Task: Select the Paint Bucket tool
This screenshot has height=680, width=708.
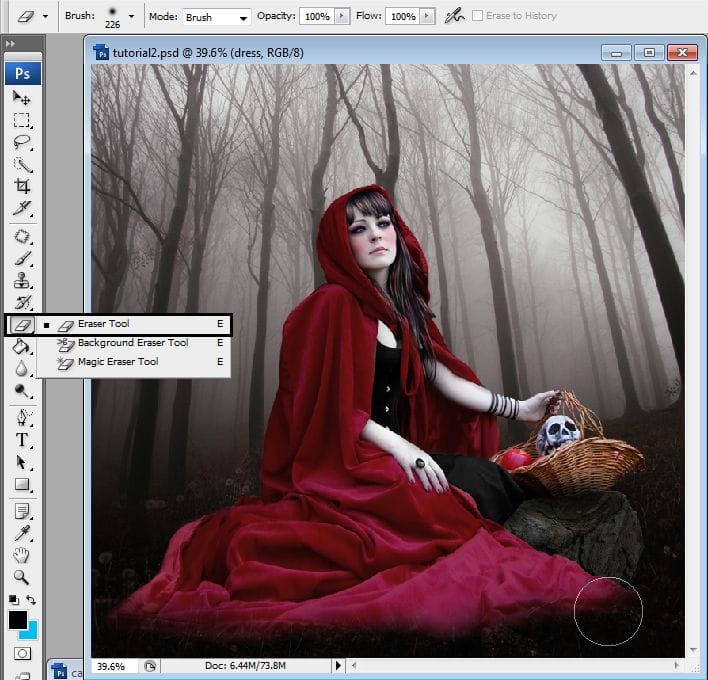Action: coord(21,346)
